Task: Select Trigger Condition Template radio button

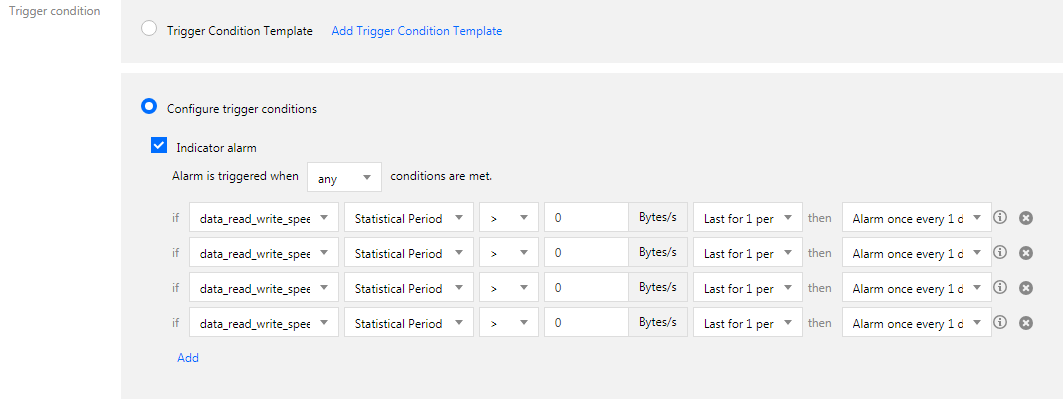Action: 148,29
